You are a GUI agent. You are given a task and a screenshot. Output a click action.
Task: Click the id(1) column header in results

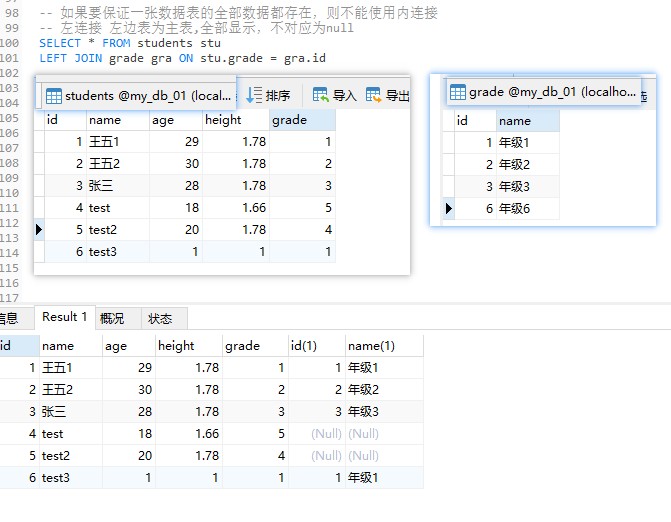click(317, 346)
